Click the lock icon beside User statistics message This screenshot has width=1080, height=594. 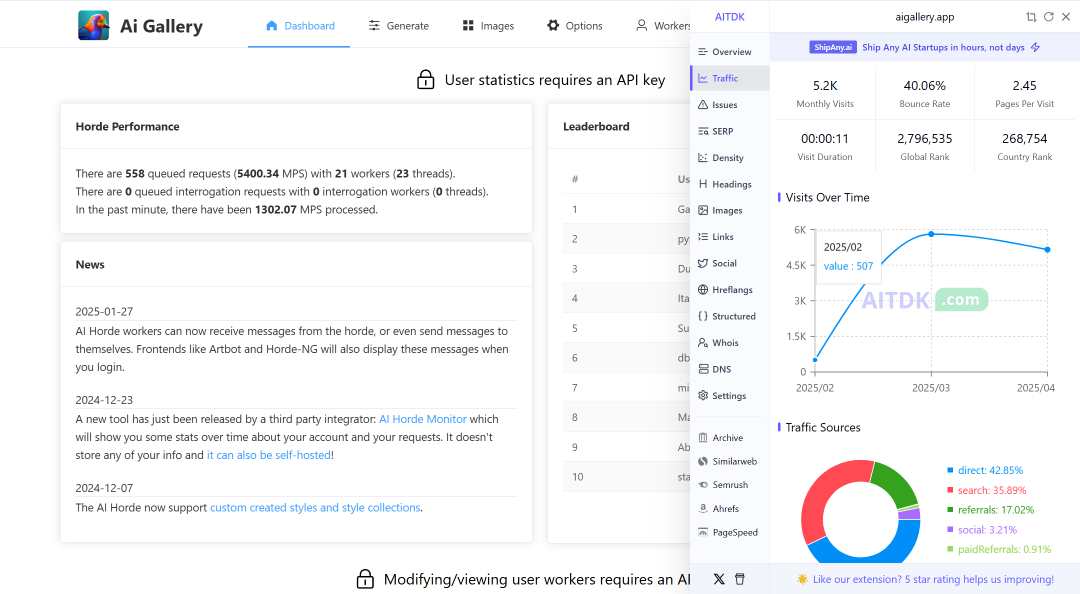(426, 80)
